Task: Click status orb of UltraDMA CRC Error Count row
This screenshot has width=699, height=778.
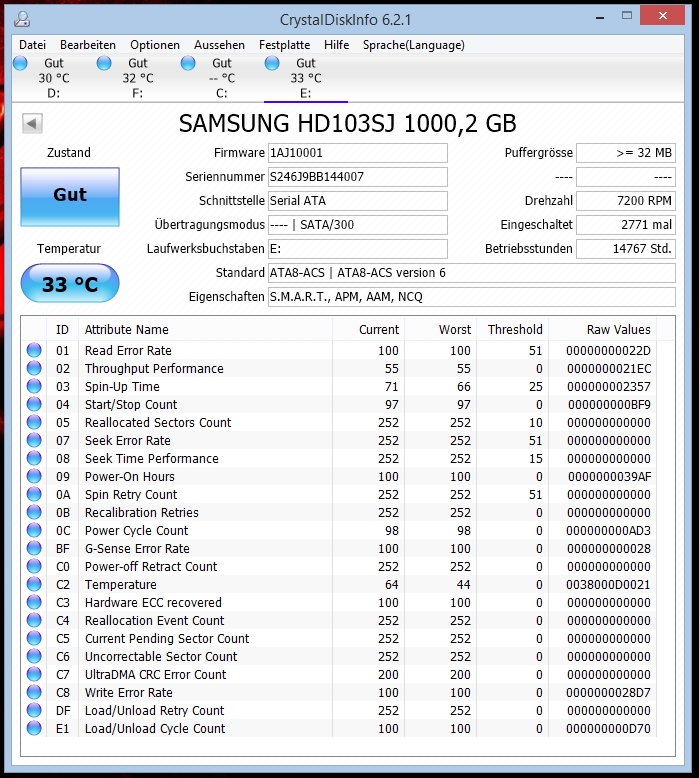Action: 34,674
